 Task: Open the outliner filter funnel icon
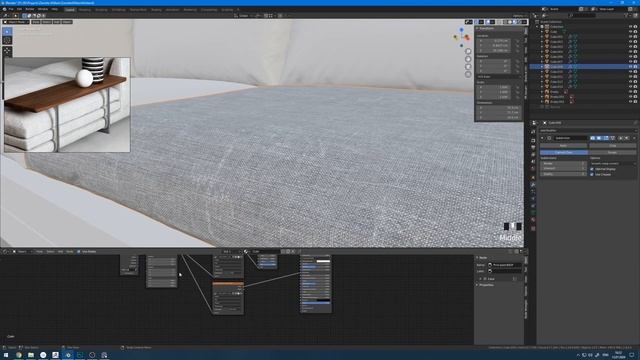(627, 16)
